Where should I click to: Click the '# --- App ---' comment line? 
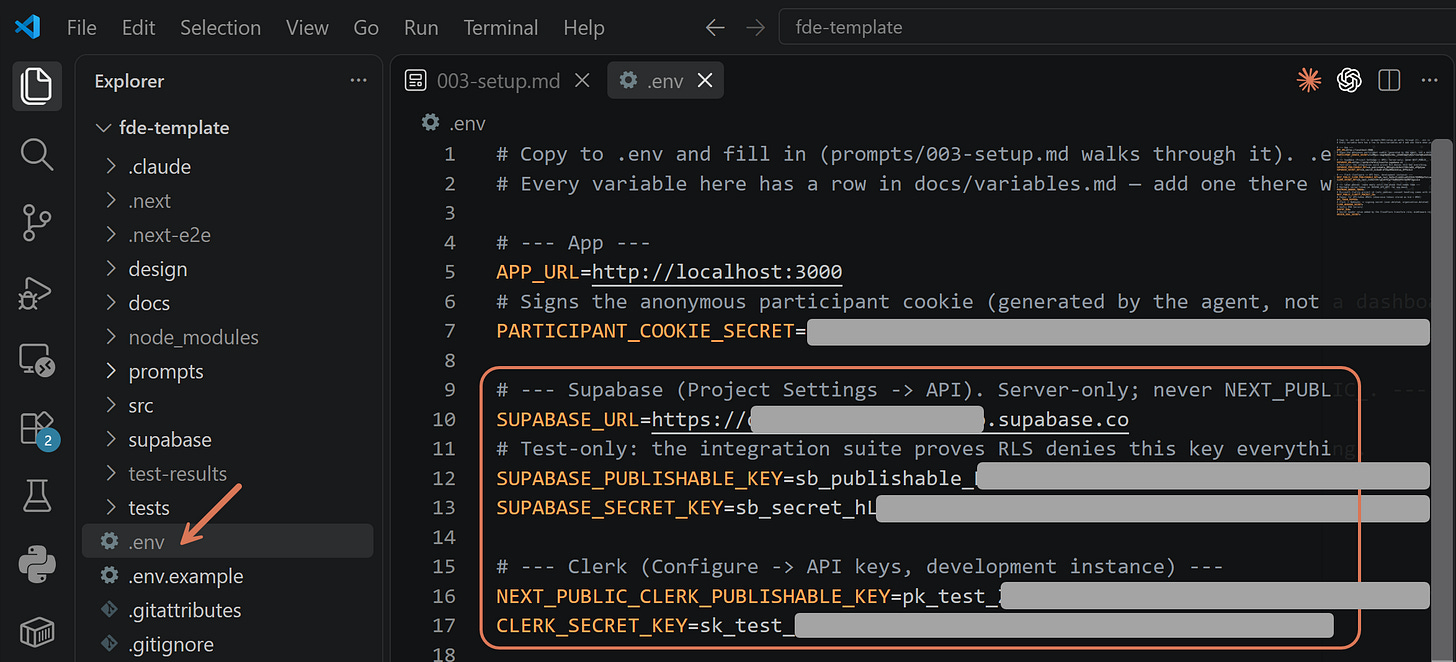click(x=573, y=243)
